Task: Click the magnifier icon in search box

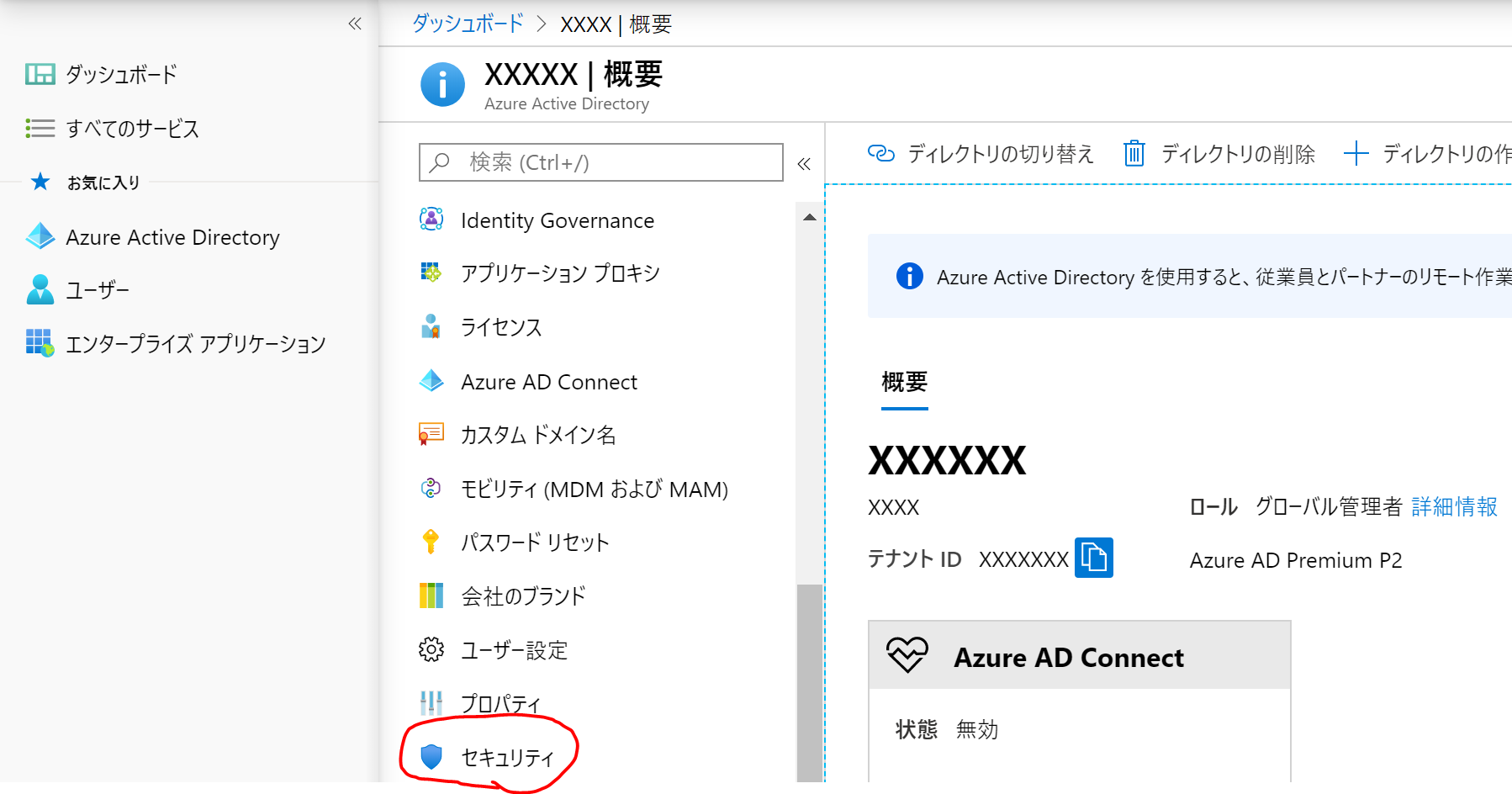Action: click(x=440, y=162)
